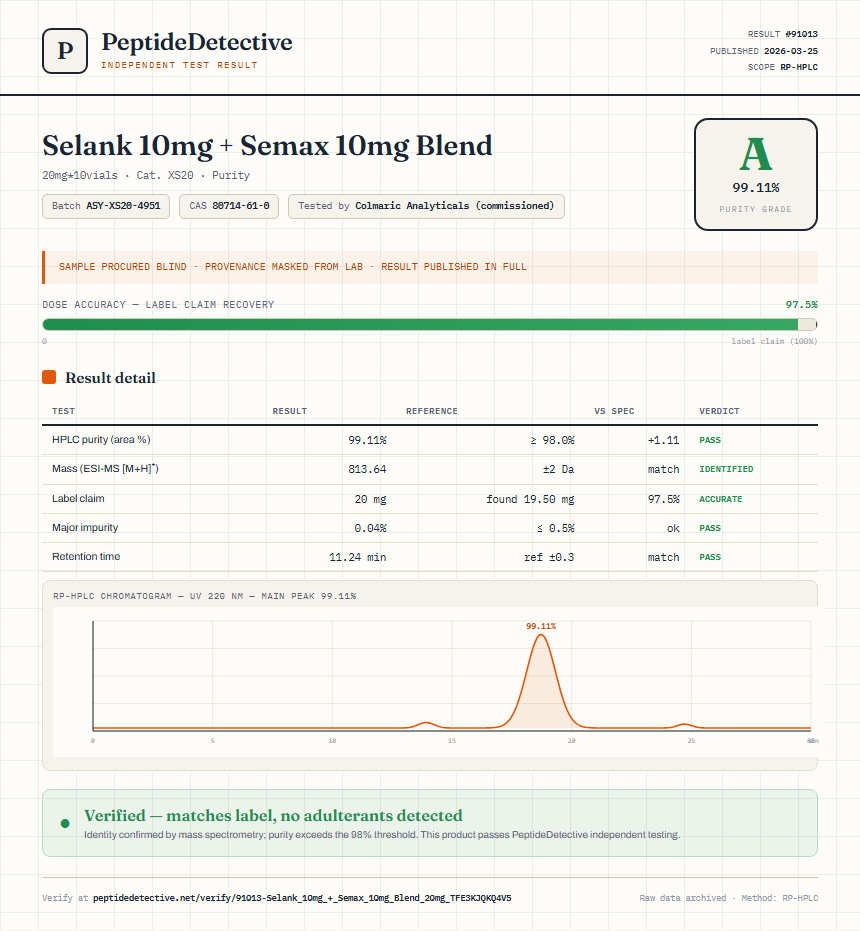Click the PeptideDetective P logo icon

coord(65,51)
